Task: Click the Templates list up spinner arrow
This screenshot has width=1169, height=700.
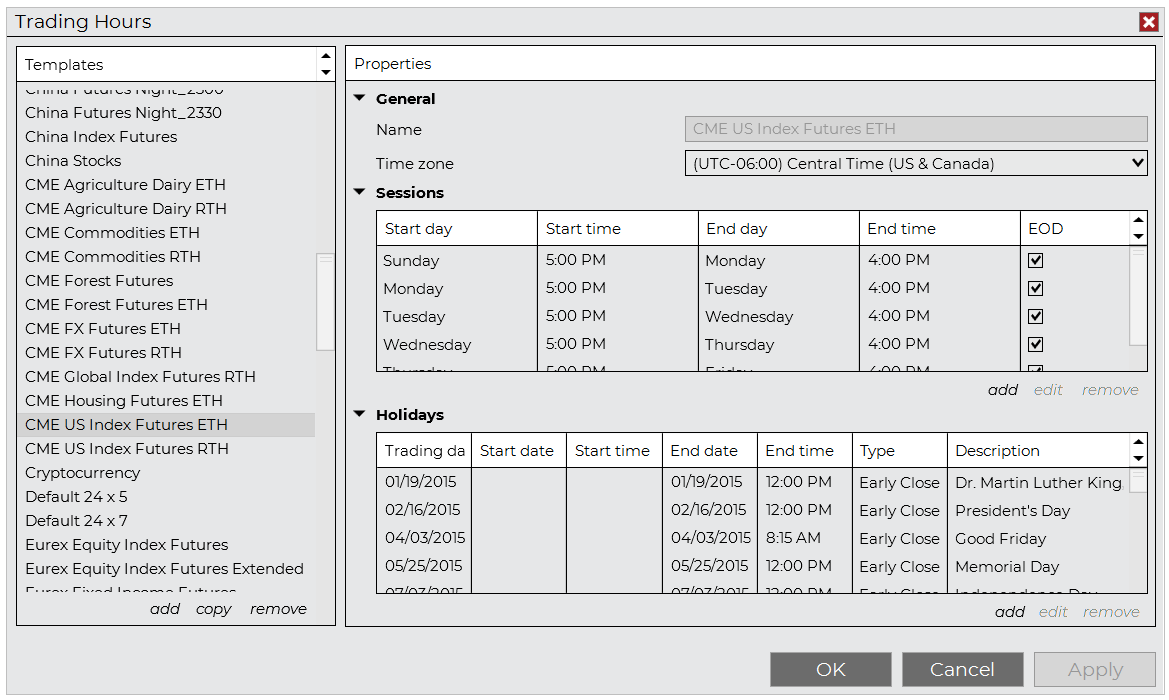Action: pos(325,57)
